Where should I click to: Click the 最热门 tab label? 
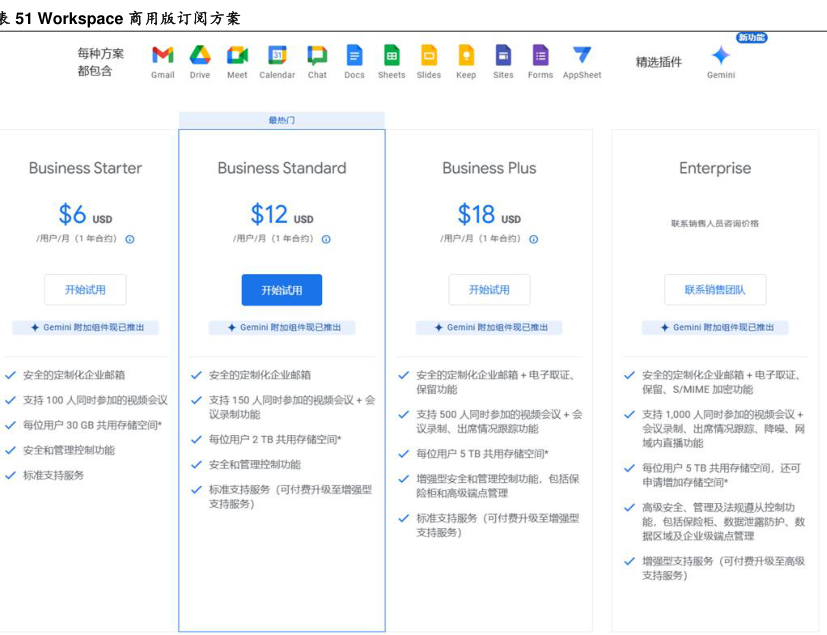pyautogui.click(x=282, y=120)
